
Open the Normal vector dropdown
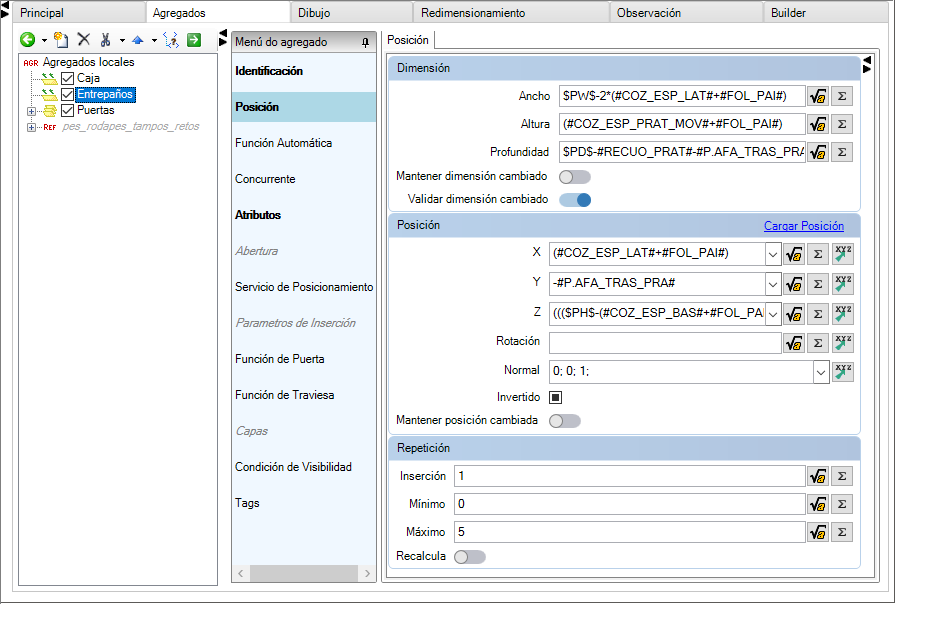coord(821,372)
